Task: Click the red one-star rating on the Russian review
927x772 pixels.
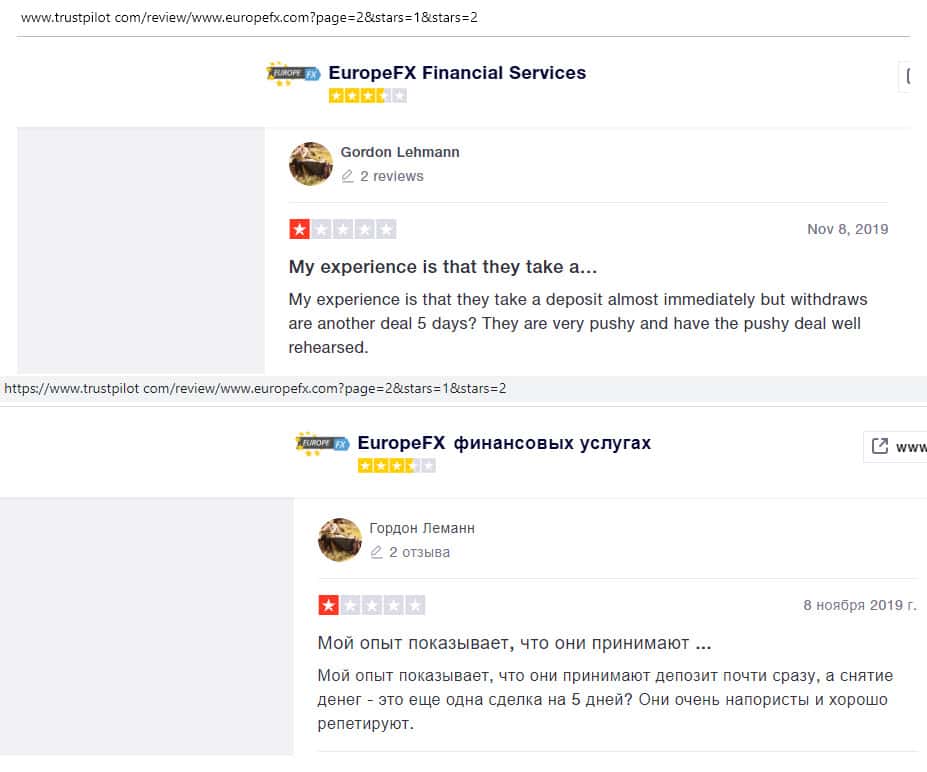Action: click(329, 605)
